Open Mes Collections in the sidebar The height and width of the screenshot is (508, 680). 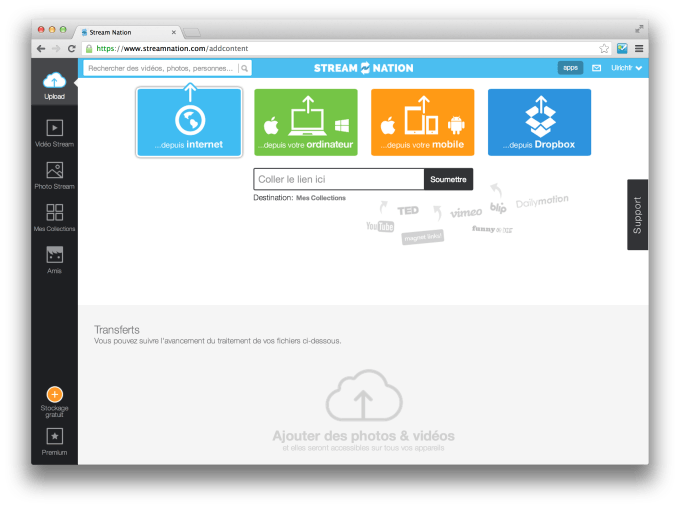tap(54, 217)
